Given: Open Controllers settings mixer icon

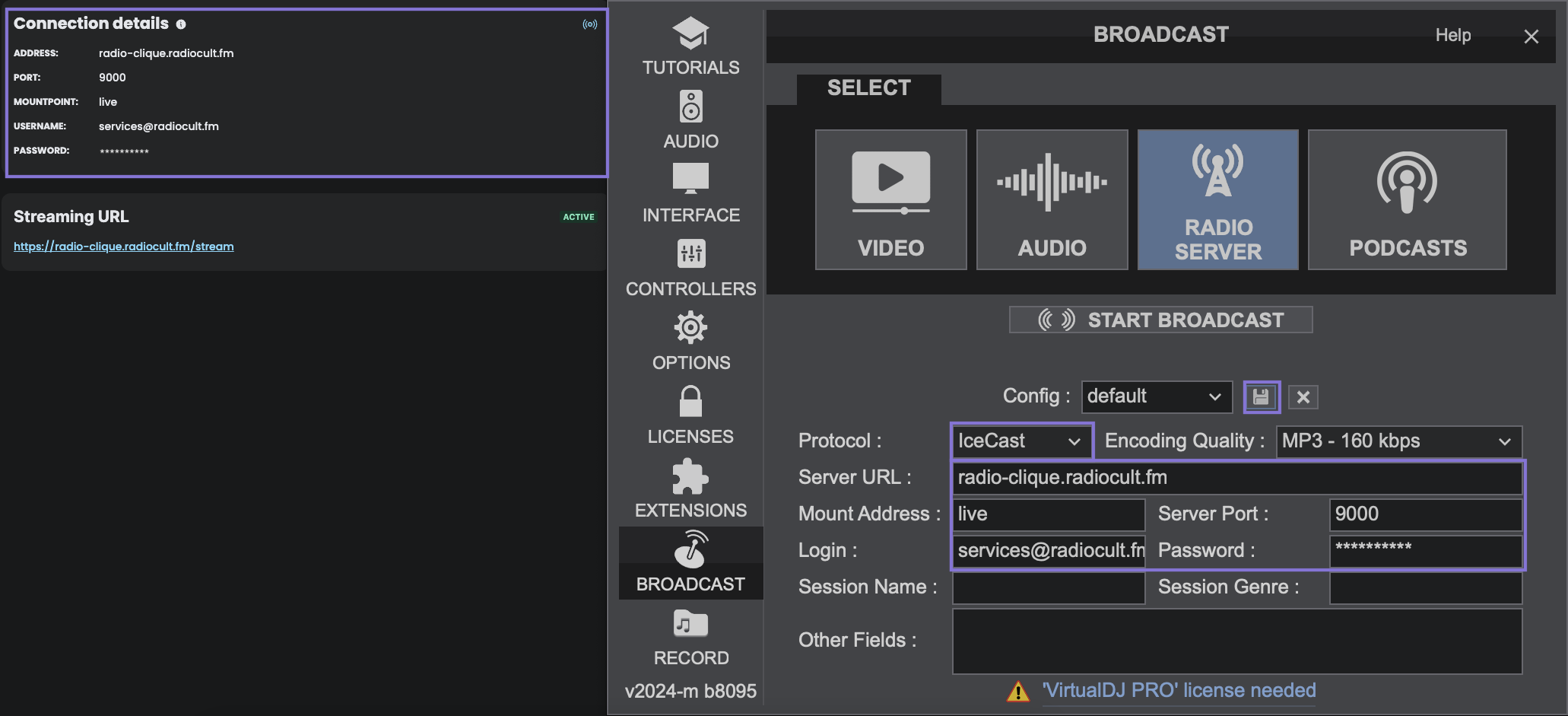Looking at the screenshot, I should 690,253.
